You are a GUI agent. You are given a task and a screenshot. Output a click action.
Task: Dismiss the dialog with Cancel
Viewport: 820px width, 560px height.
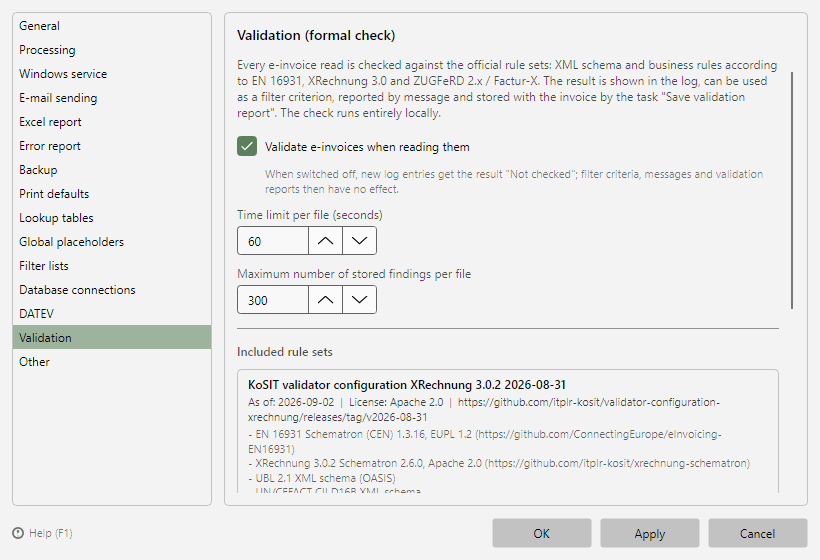(x=757, y=533)
